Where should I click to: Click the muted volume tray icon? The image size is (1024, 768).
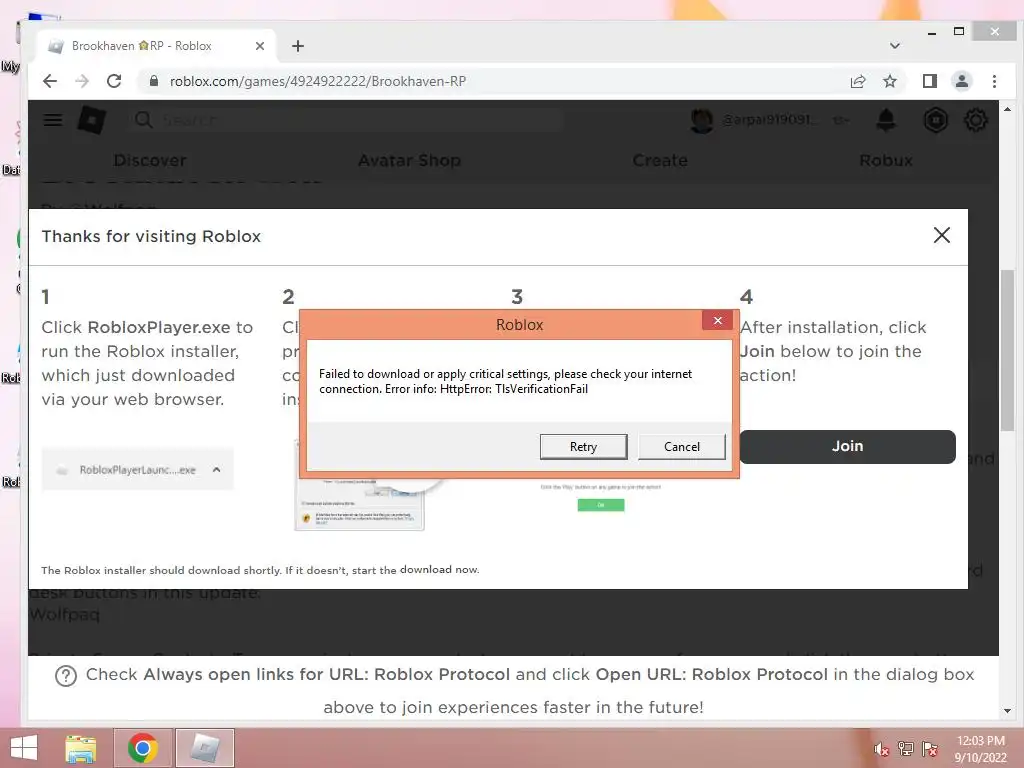coord(882,749)
